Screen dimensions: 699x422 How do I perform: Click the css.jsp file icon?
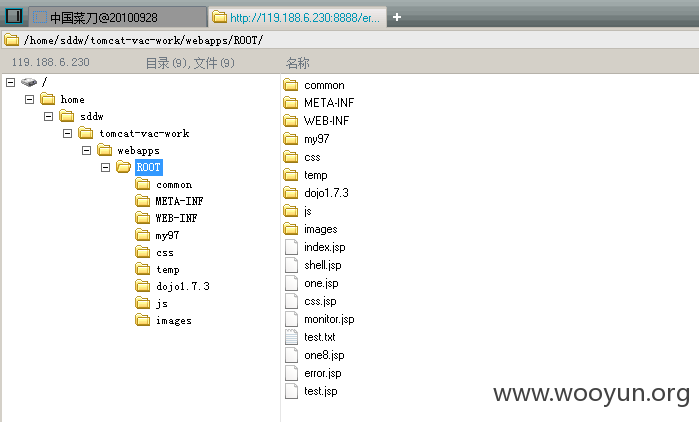click(291, 301)
